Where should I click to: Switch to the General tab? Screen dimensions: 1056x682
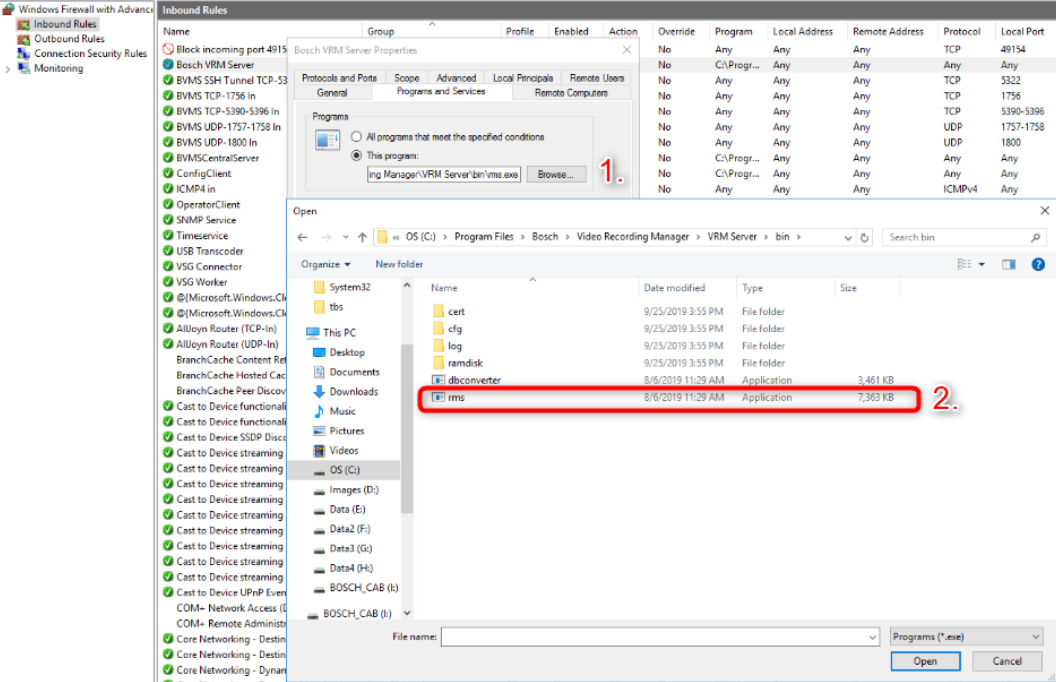click(332, 93)
